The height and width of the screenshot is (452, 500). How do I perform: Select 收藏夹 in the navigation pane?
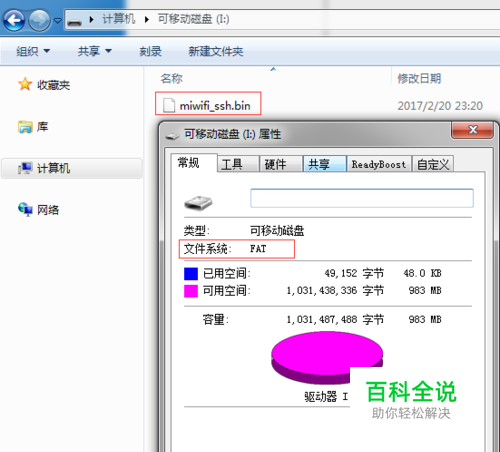coord(53,85)
